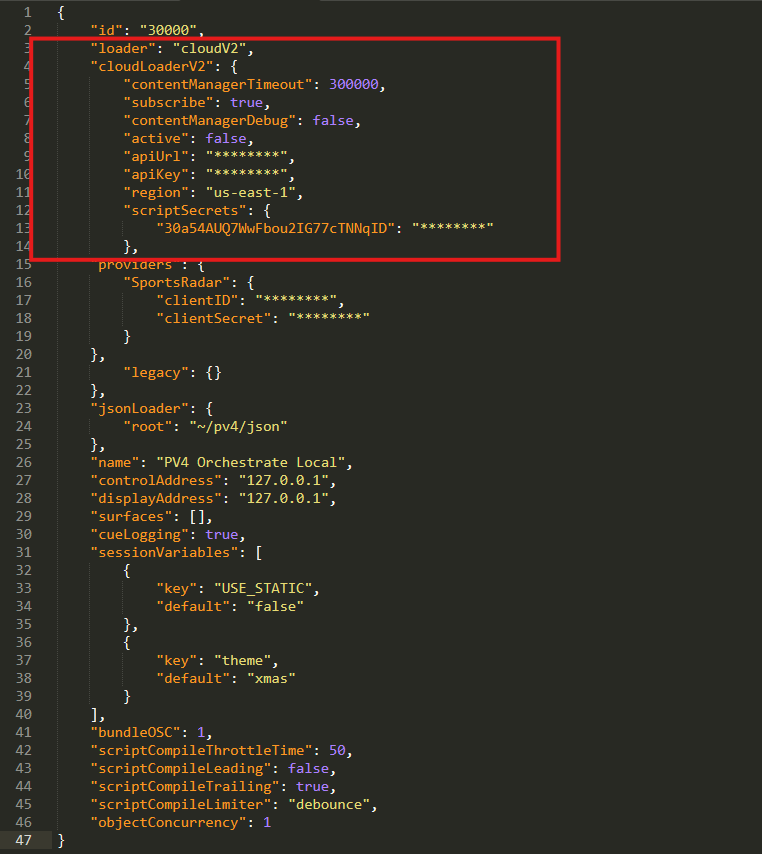Click the "name" key on line 26

pos(115,462)
